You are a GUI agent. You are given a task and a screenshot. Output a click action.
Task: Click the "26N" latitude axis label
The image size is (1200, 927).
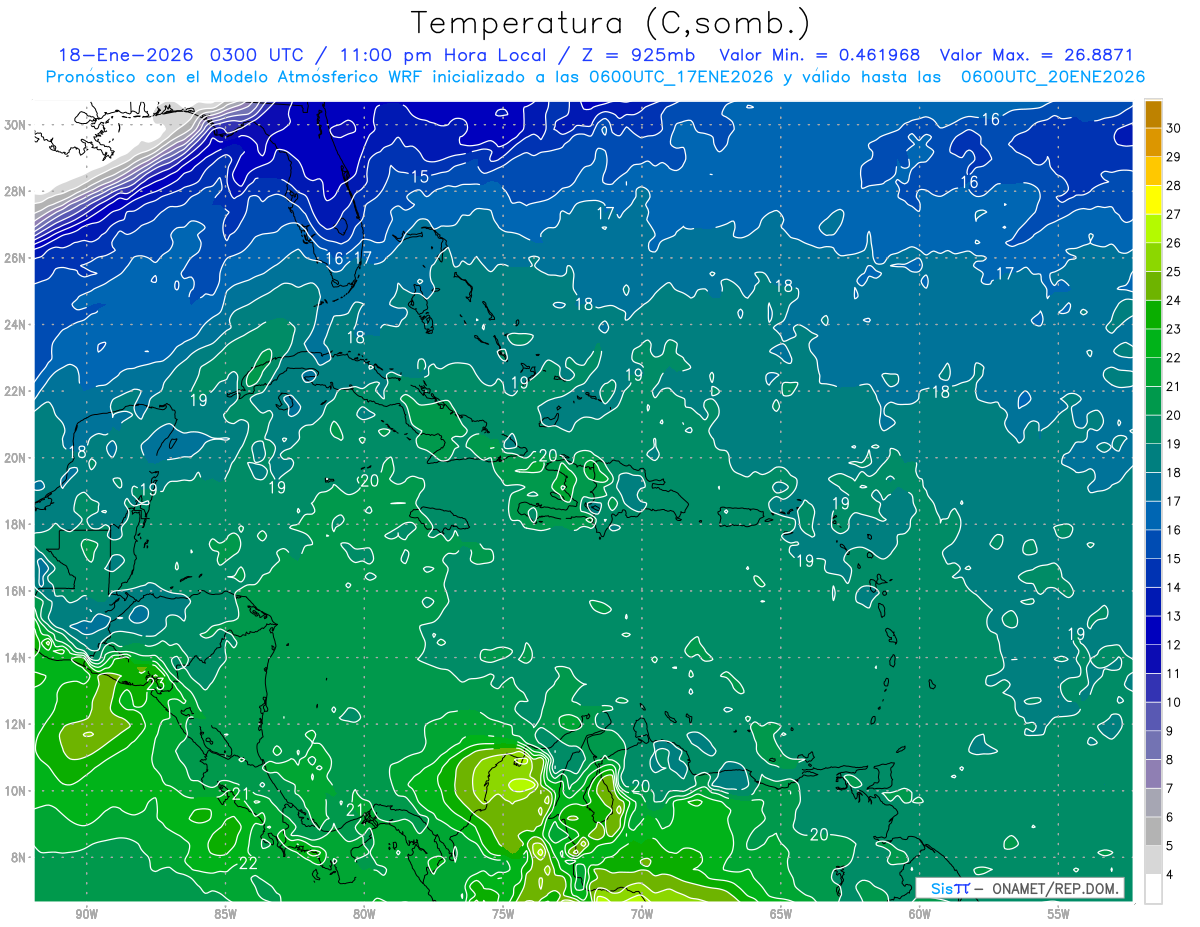(x=14, y=258)
